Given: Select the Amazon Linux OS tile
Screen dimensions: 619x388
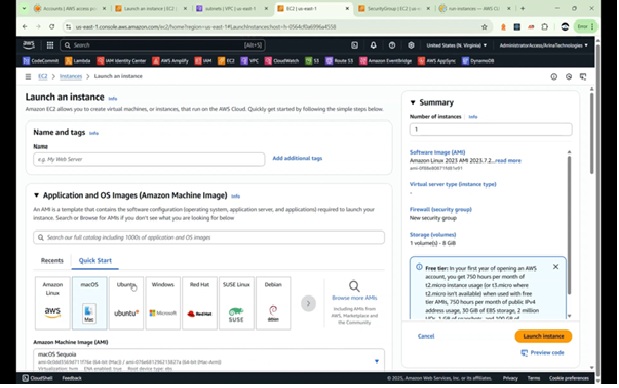Looking at the screenshot, I should point(53,303).
